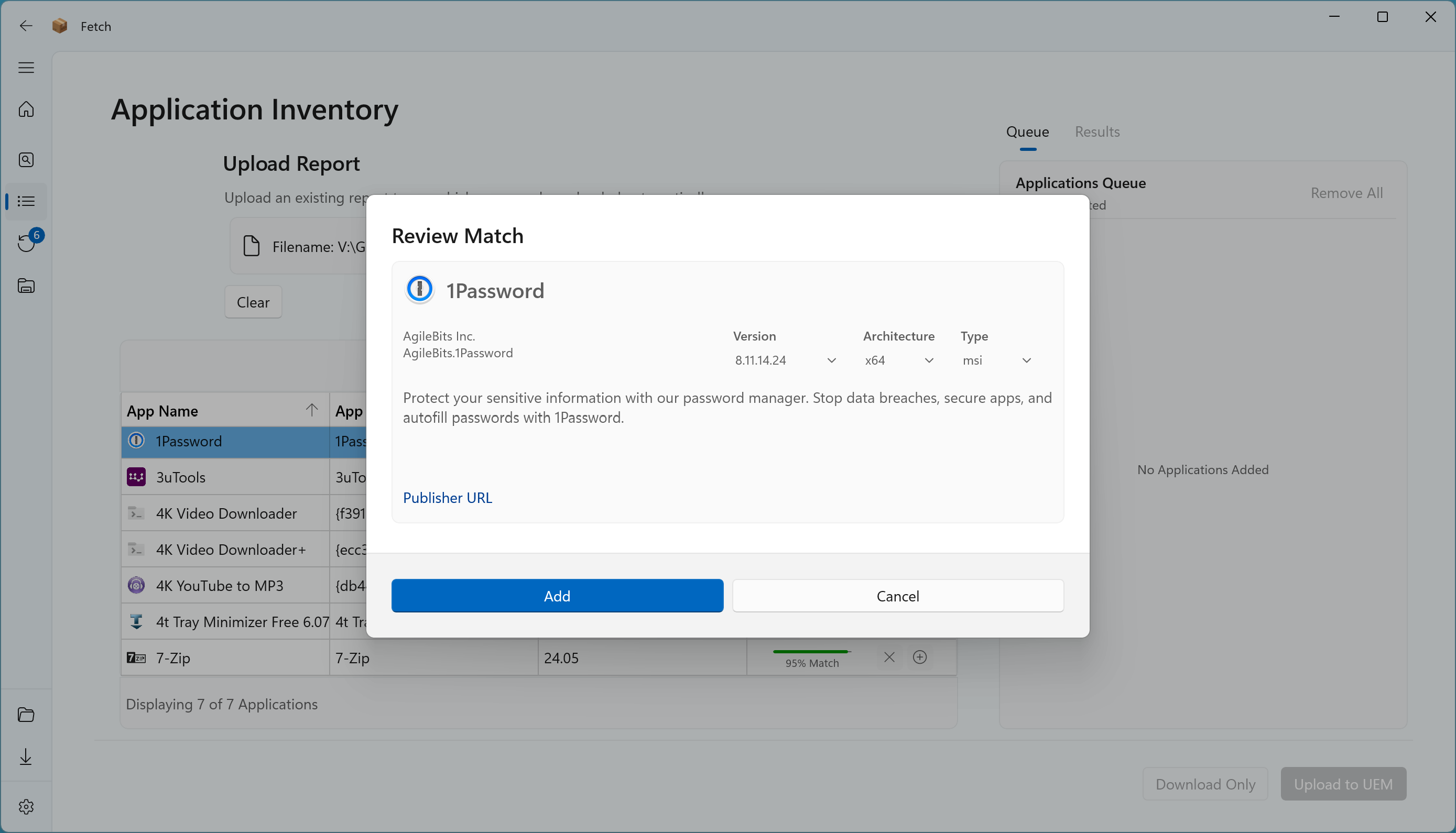Viewport: 1456px width, 833px height.
Task: Open the Publisher URL link
Action: coord(447,498)
